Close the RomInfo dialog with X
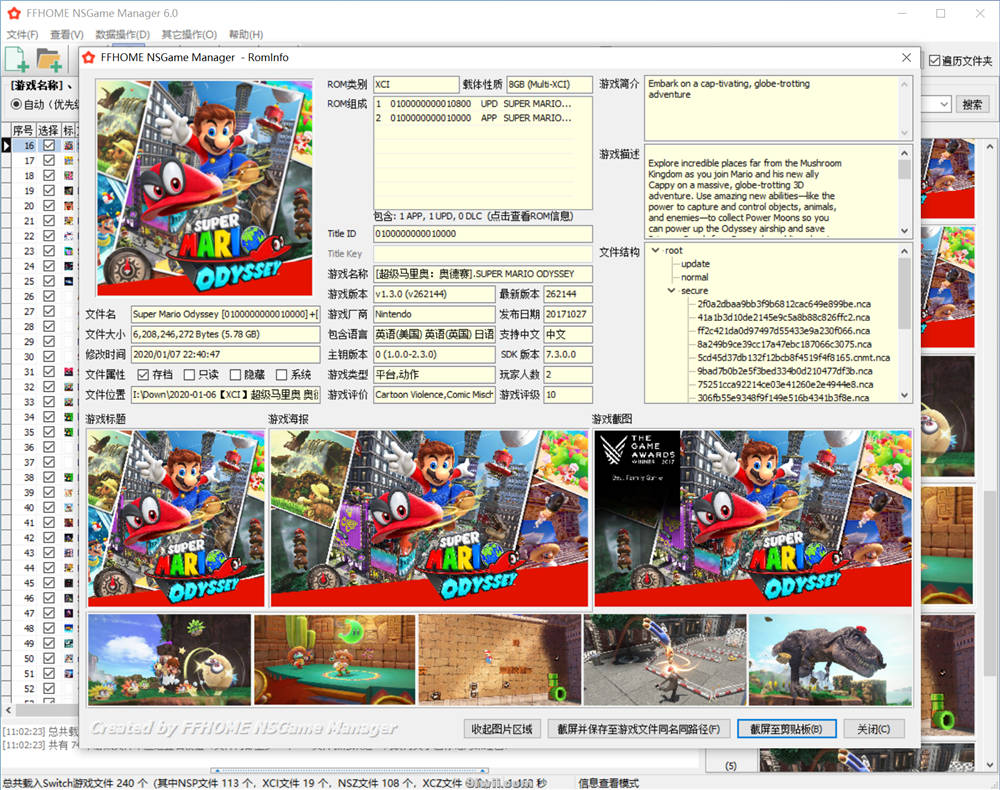 (906, 57)
